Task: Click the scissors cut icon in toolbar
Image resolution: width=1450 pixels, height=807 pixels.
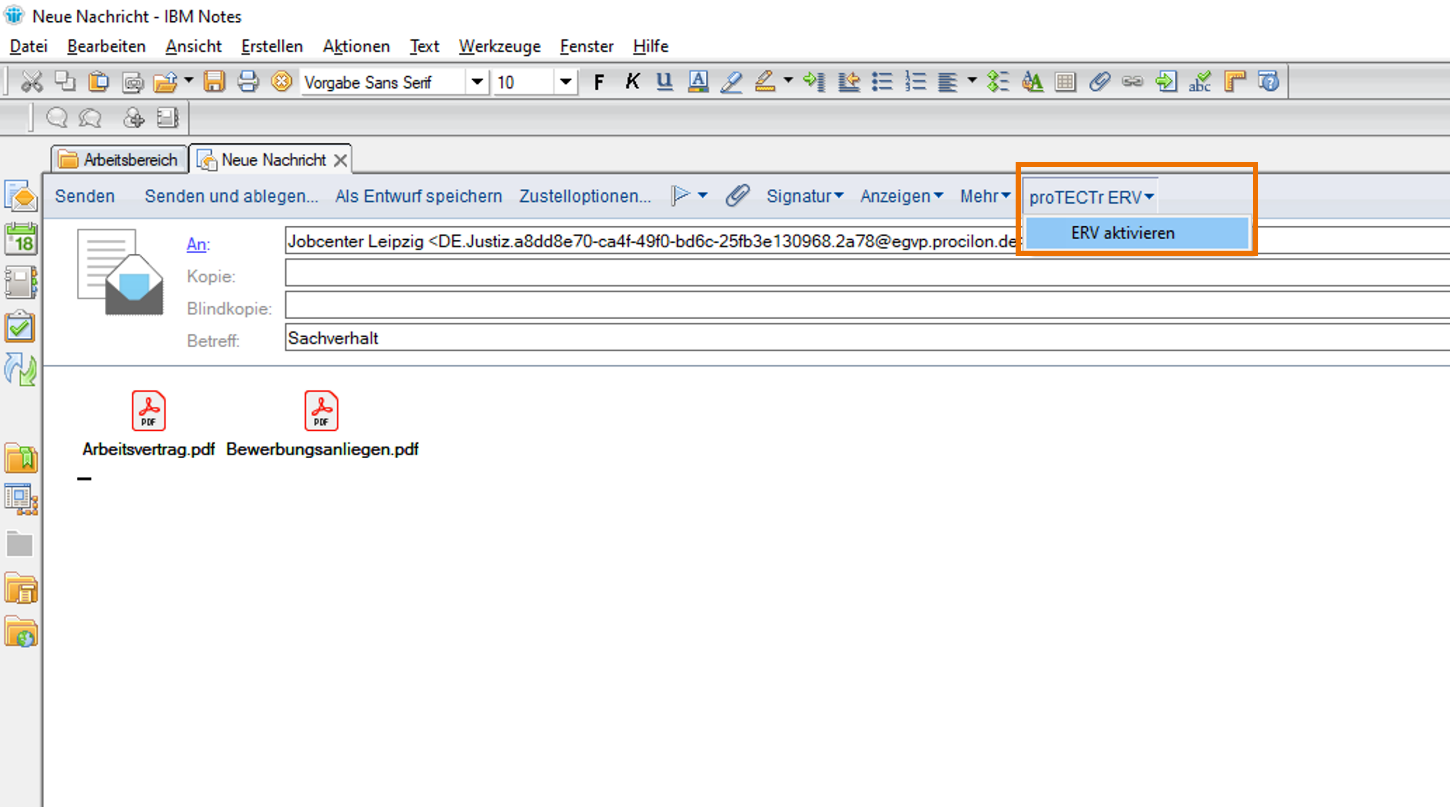Action: [x=32, y=82]
